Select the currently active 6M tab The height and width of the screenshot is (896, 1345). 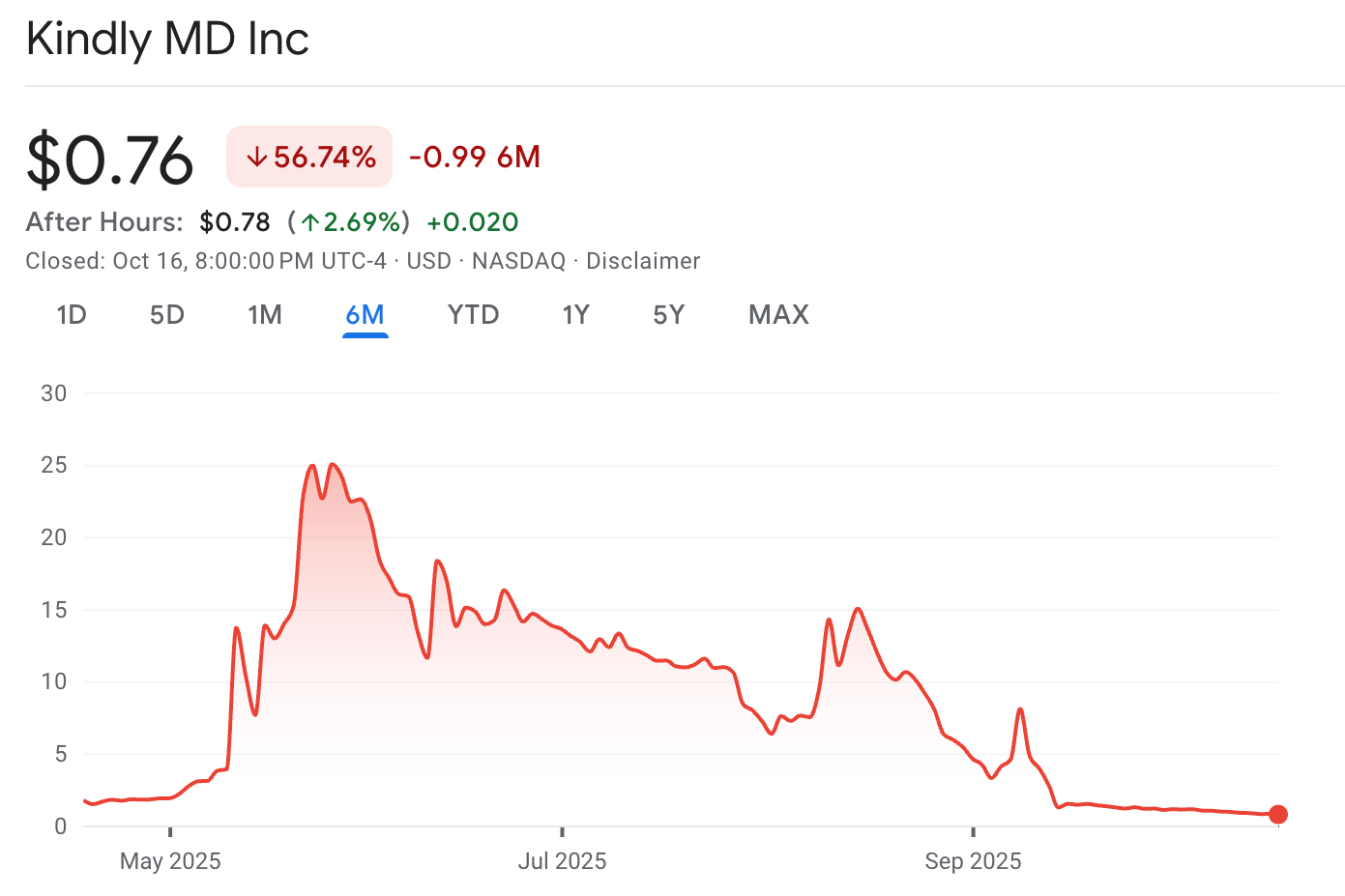[x=365, y=314]
